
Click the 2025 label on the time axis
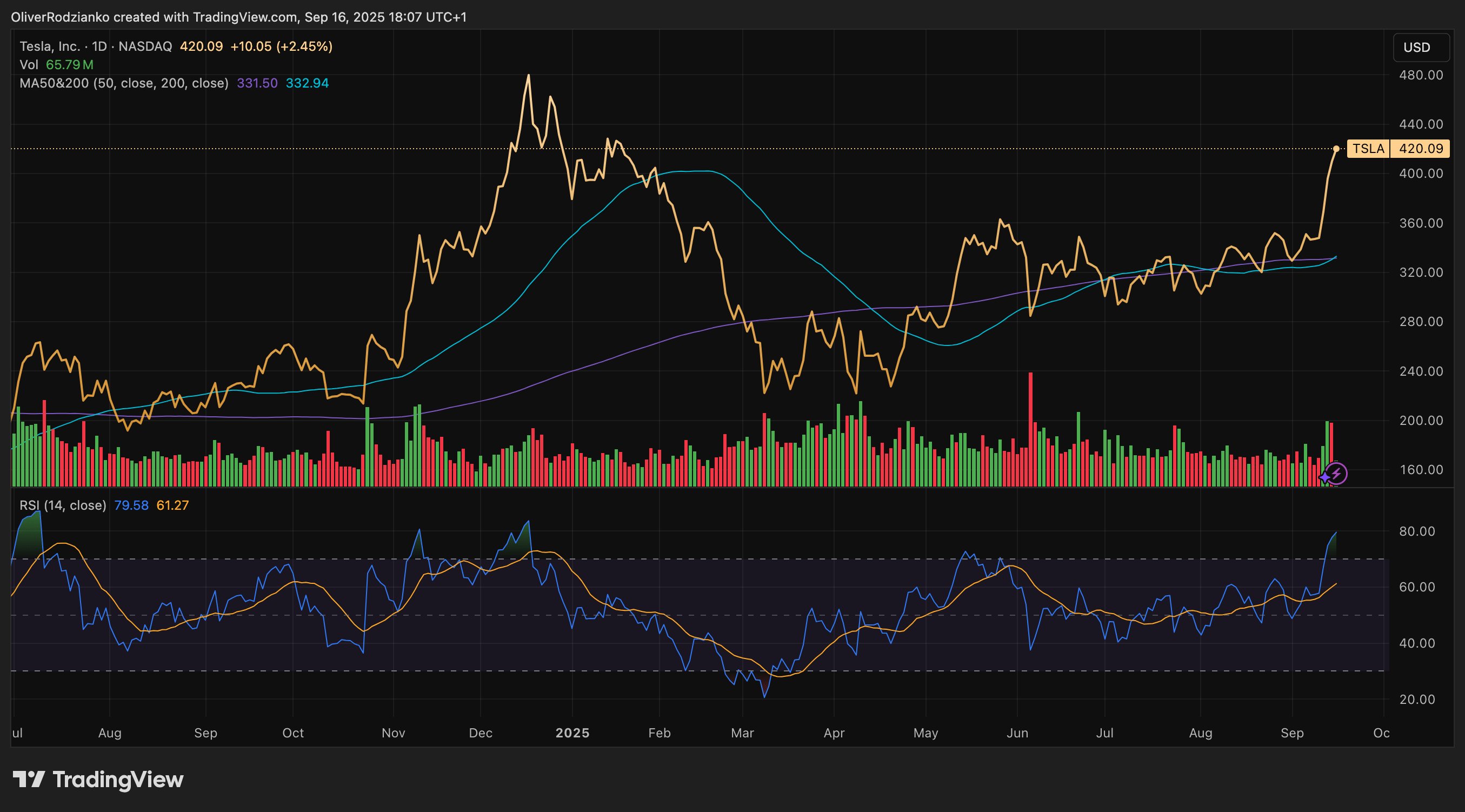pos(572,733)
